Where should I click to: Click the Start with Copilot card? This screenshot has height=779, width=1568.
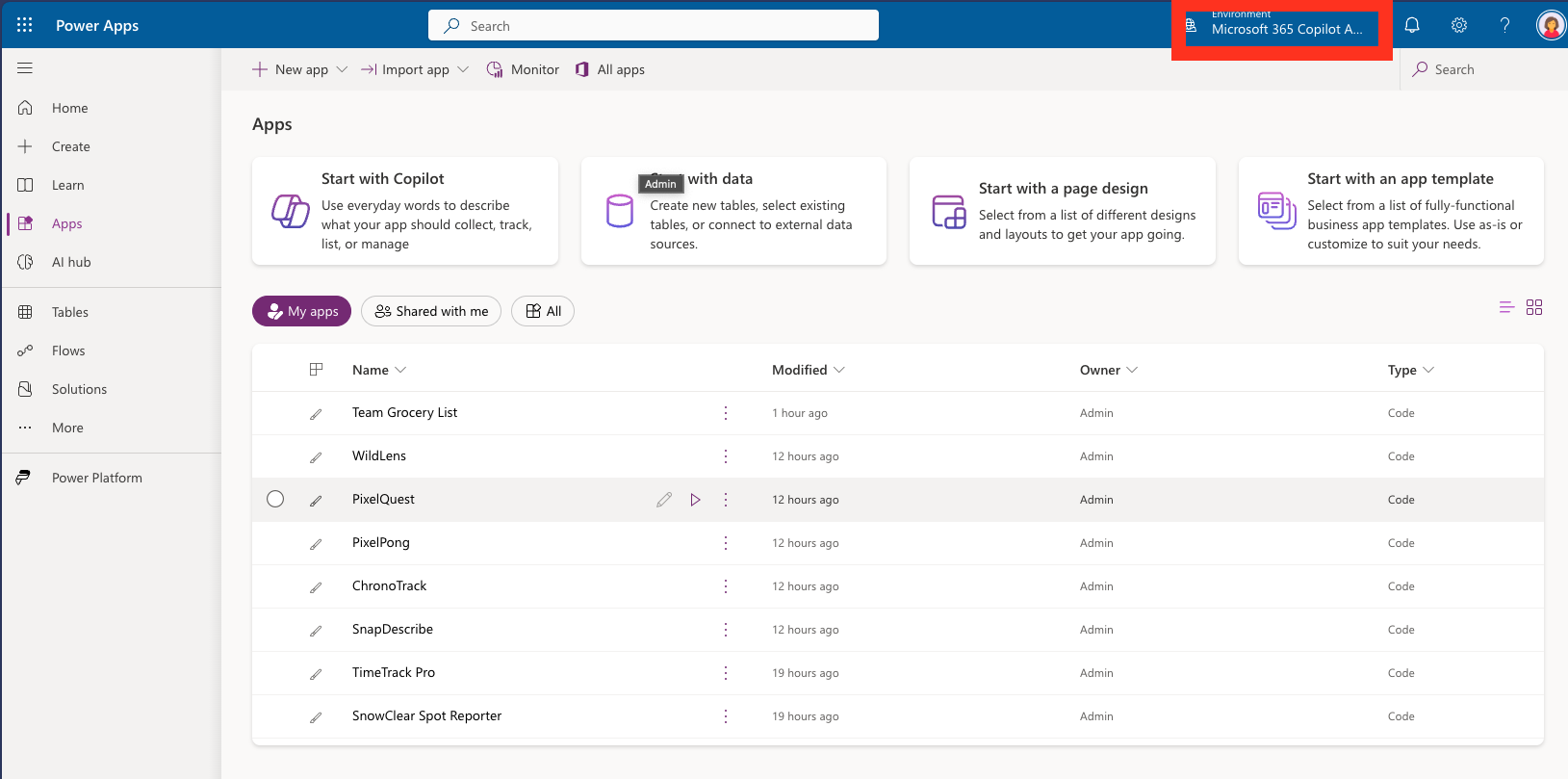[405, 211]
